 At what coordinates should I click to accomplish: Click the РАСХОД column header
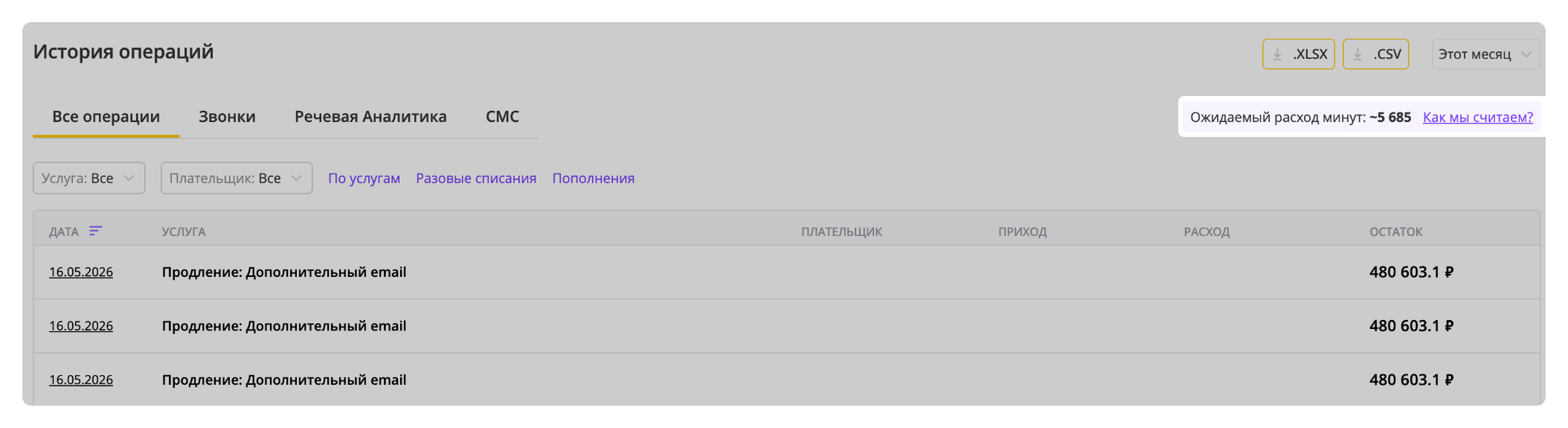click(x=1206, y=231)
